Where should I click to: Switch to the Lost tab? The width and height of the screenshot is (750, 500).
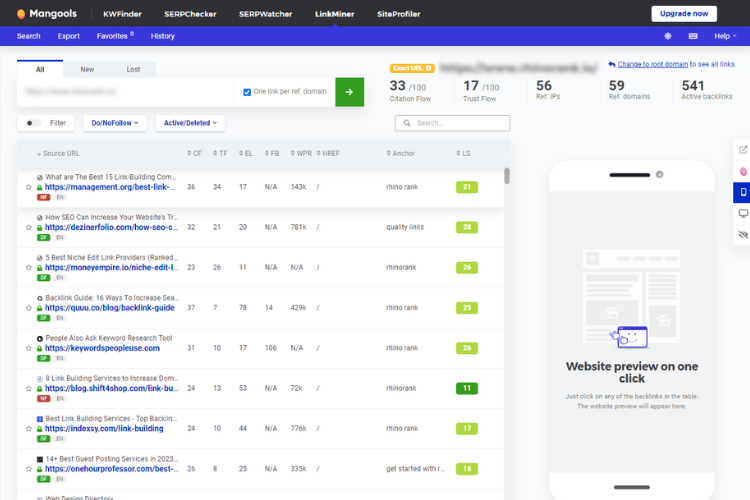(133, 69)
